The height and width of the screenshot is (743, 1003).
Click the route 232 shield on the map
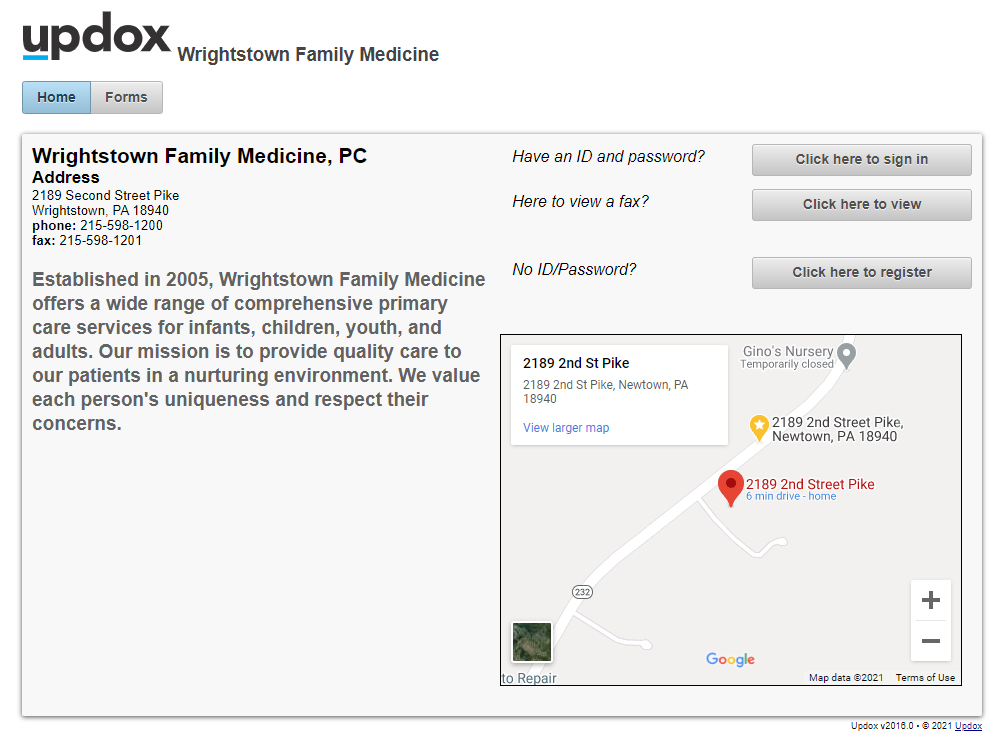(x=581, y=591)
